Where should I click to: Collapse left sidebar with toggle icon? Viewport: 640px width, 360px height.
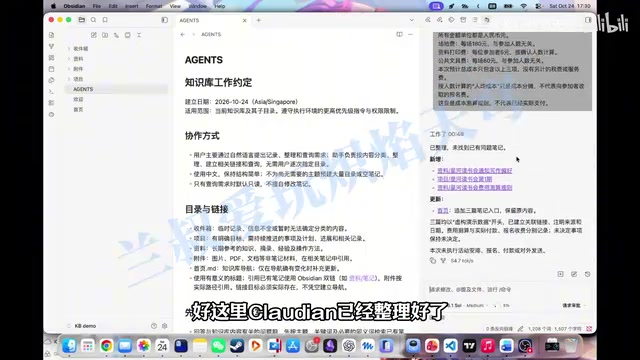pos(164,20)
